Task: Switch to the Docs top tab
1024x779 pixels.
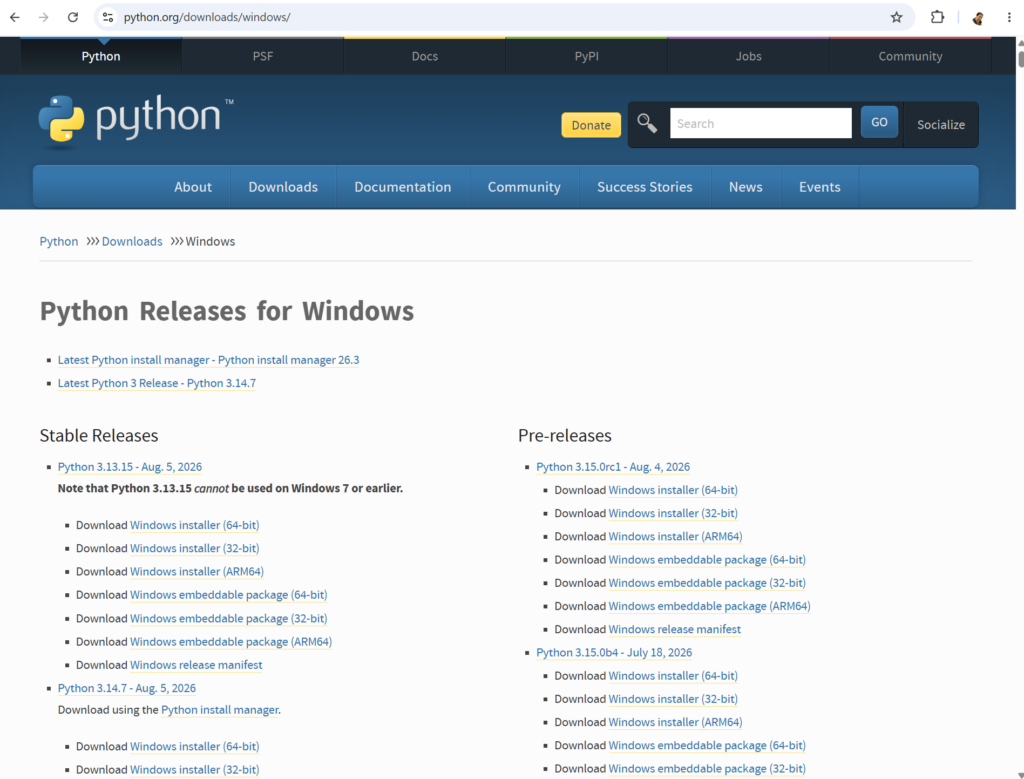Action: [424, 56]
